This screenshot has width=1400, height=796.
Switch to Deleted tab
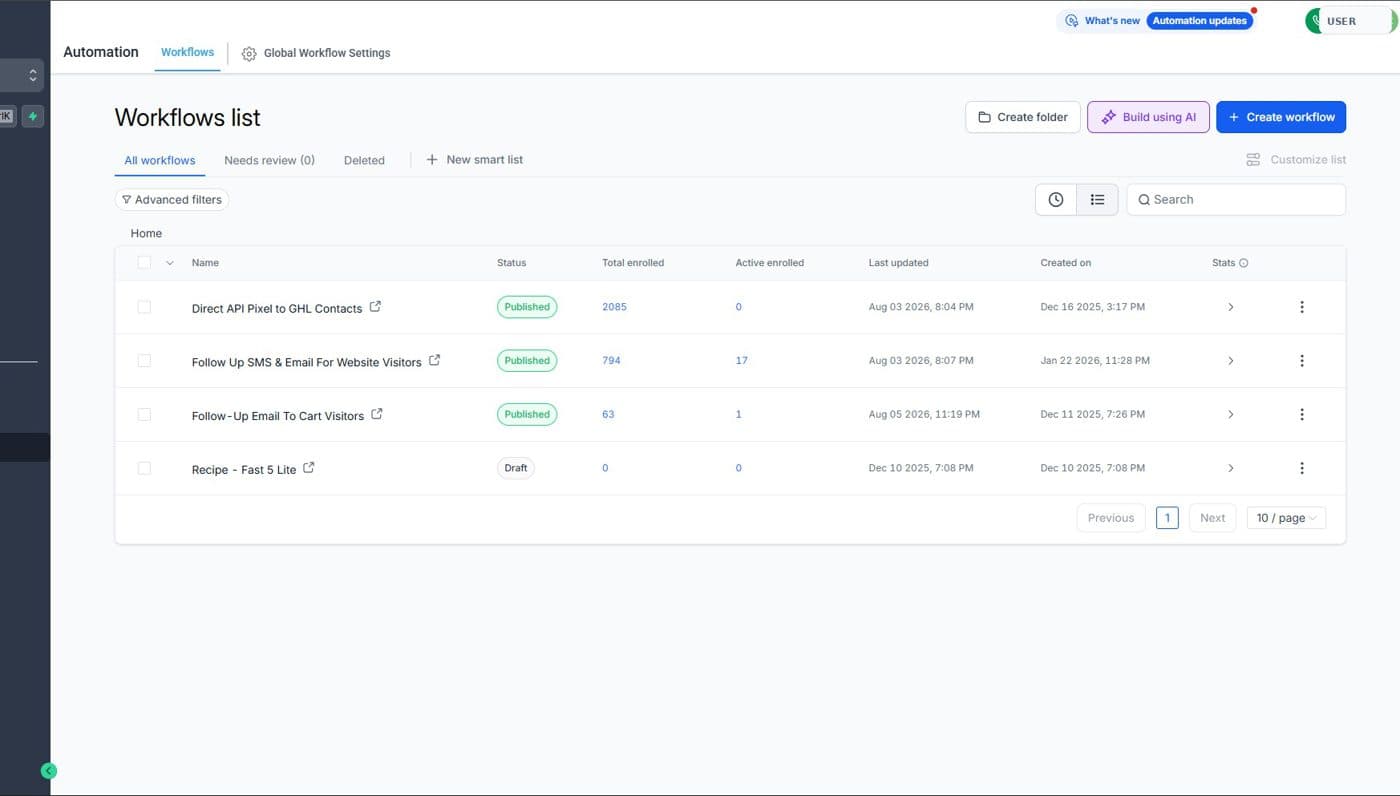click(x=364, y=160)
